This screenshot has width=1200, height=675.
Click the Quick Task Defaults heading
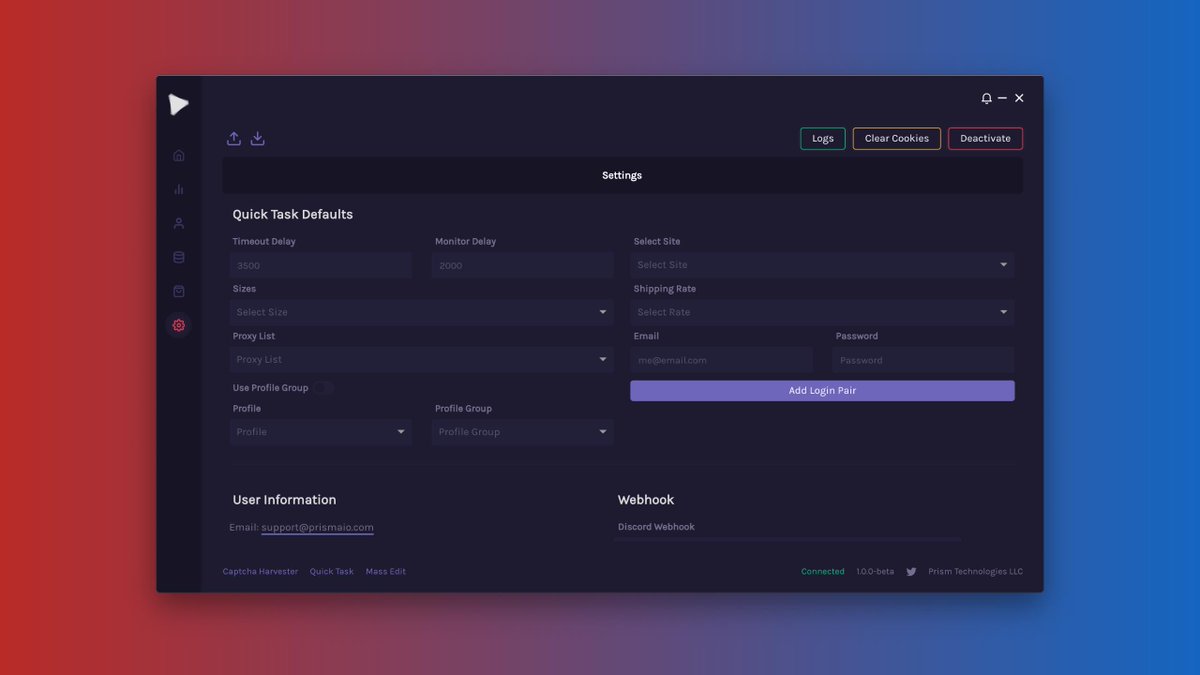pos(293,215)
